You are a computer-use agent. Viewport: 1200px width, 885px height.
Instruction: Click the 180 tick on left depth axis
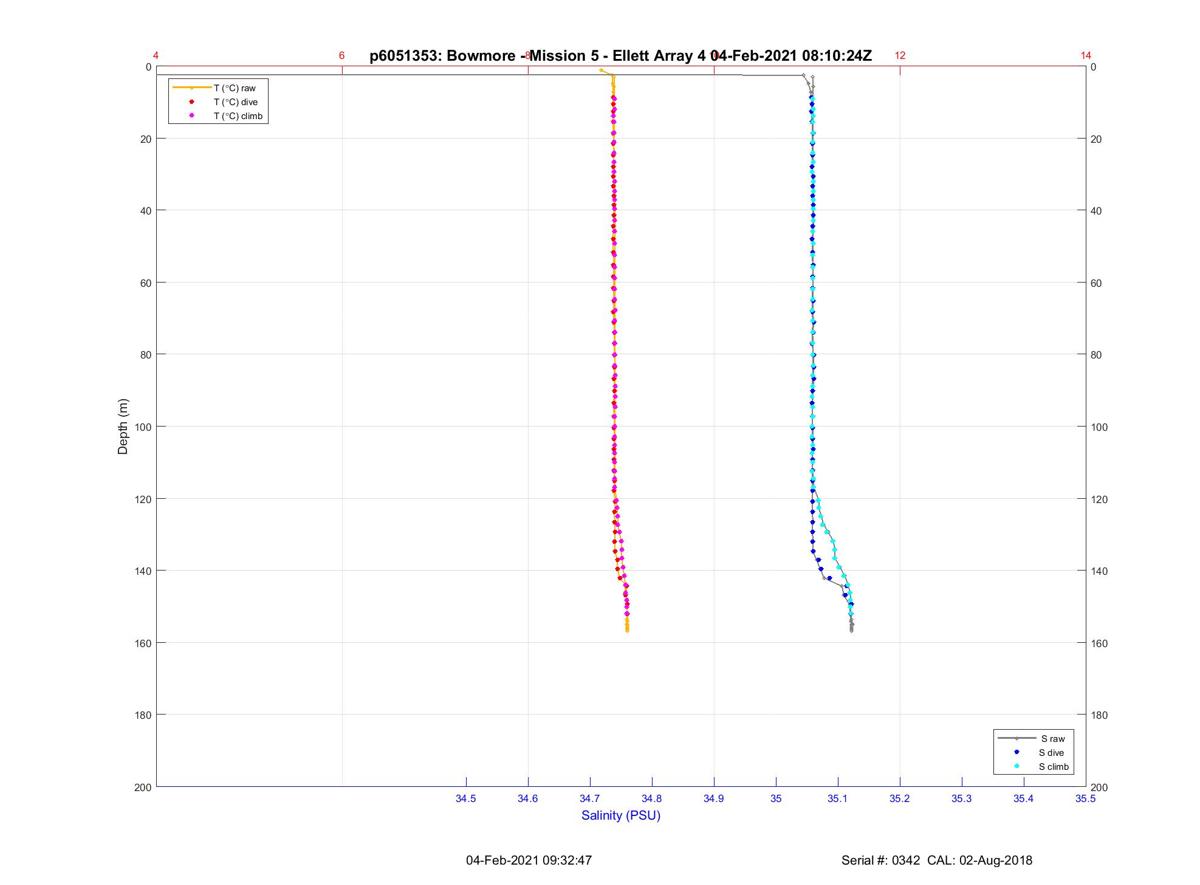tap(142, 715)
